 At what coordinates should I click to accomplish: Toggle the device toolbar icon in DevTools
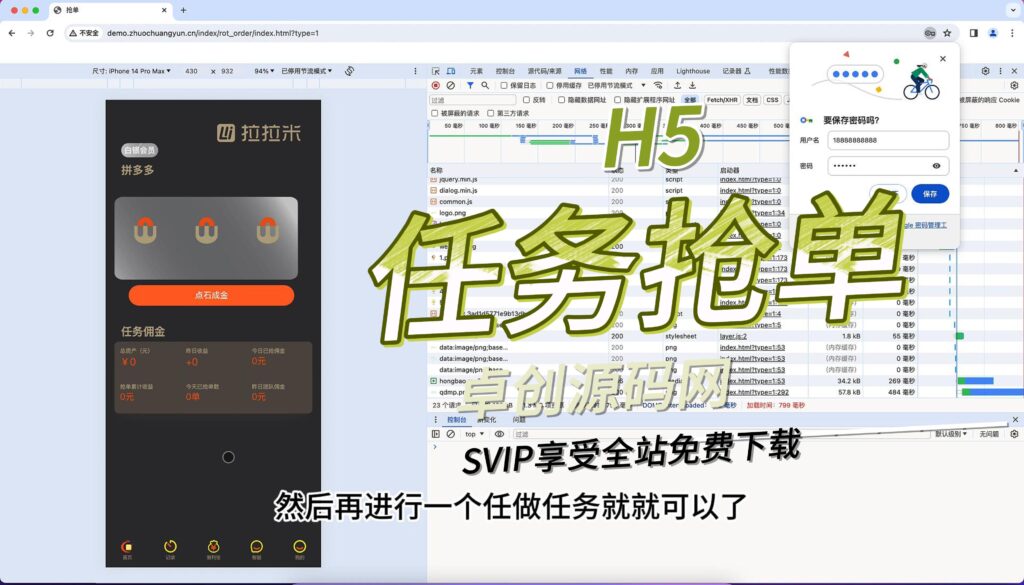tap(451, 71)
